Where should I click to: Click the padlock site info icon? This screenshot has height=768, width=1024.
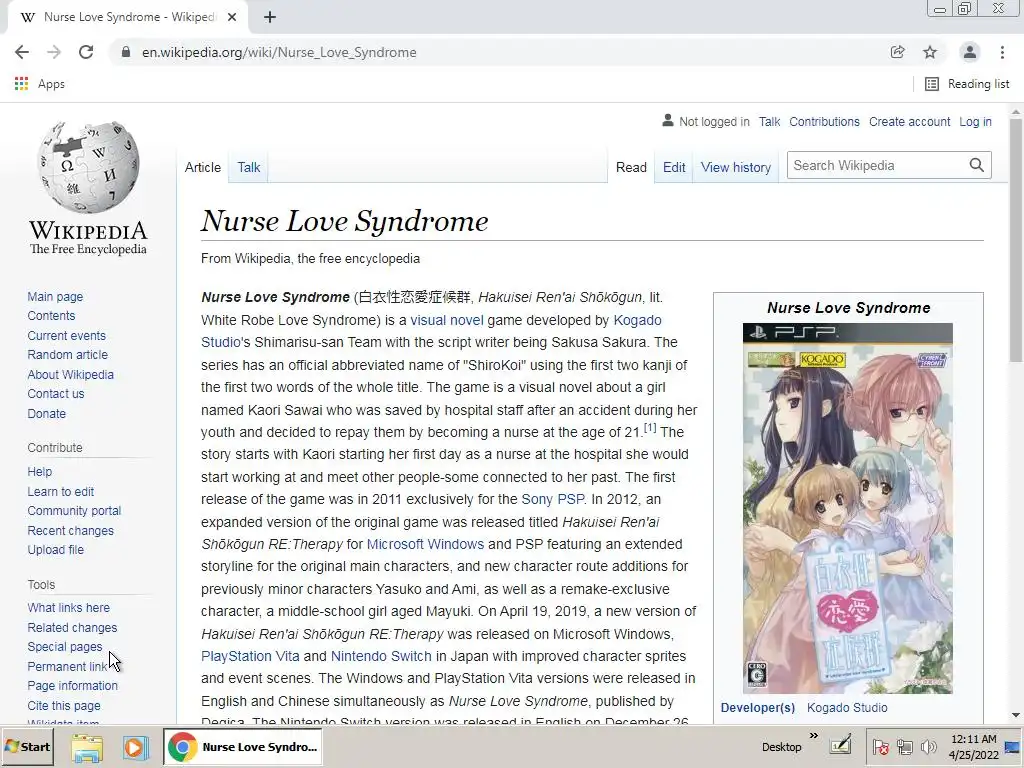(x=126, y=52)
